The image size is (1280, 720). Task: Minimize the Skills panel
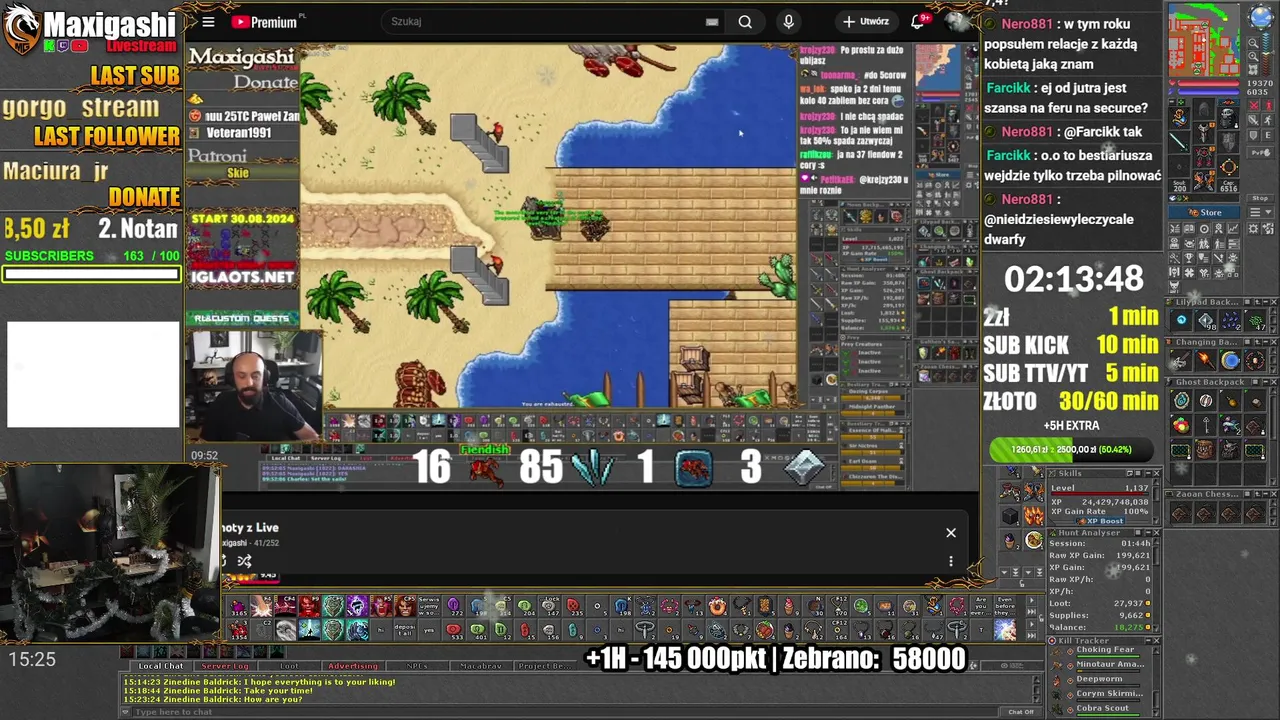point(1147,473)
